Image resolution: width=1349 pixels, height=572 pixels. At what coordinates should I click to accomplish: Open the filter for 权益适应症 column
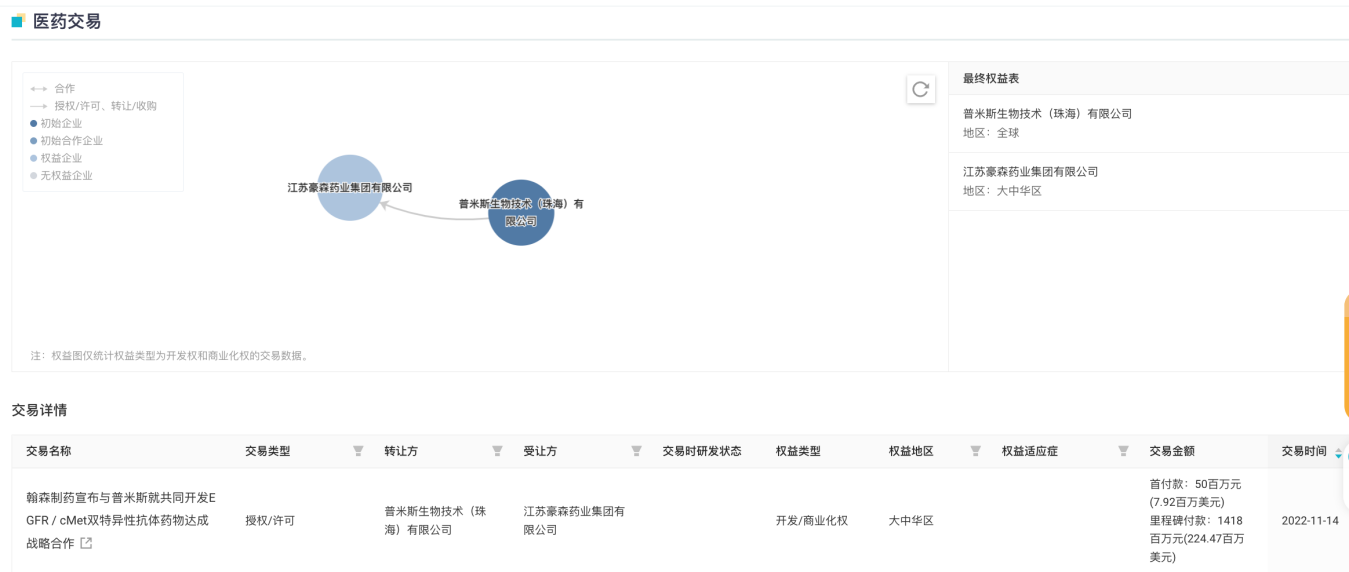click(x=1123, y=451)
